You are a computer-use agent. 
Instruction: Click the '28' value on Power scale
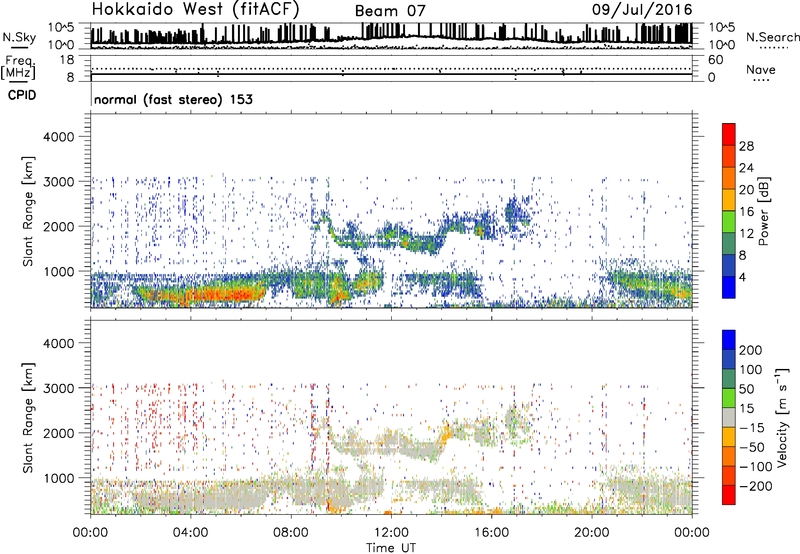click(746, 146)
